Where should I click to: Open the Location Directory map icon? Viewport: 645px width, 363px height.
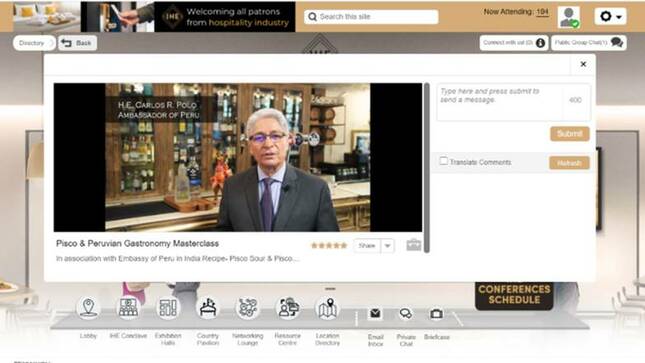[327, 308]
